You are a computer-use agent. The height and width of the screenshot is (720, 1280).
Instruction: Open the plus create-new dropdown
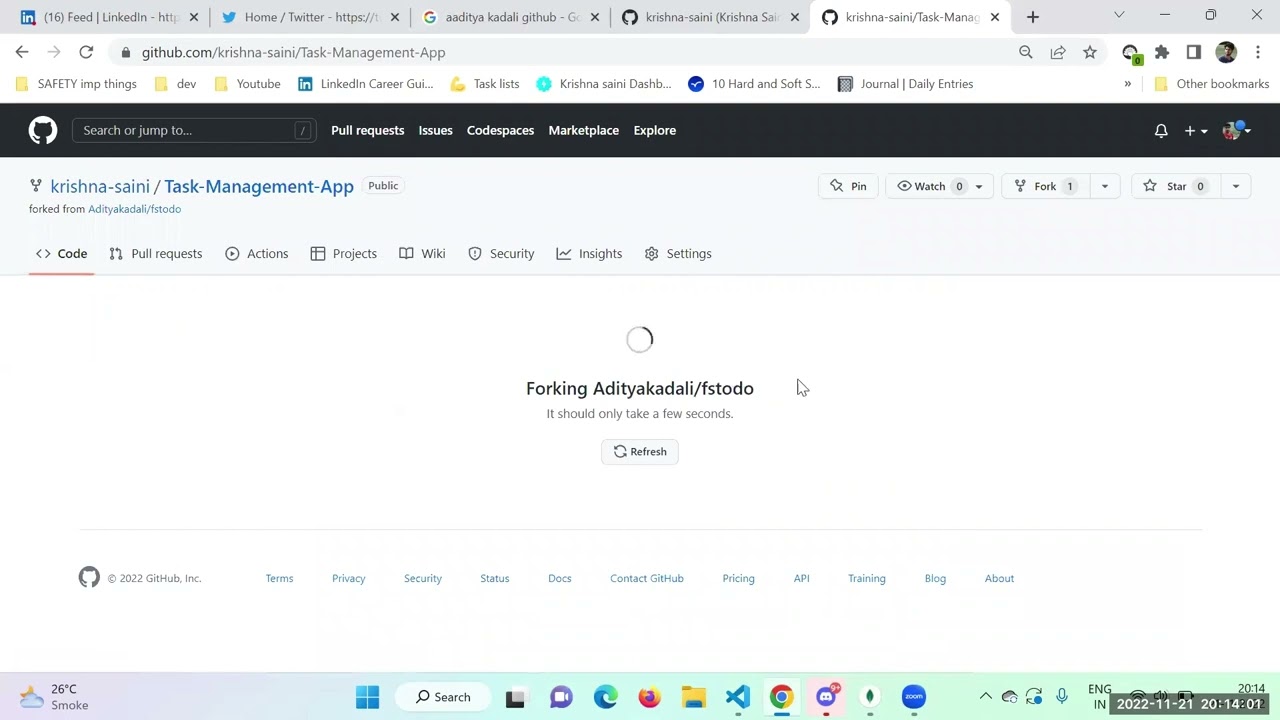(x=1196, y=131)
